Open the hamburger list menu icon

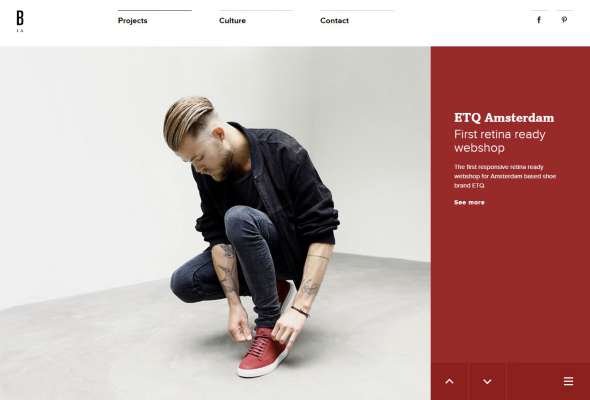(x=568, y=381)
